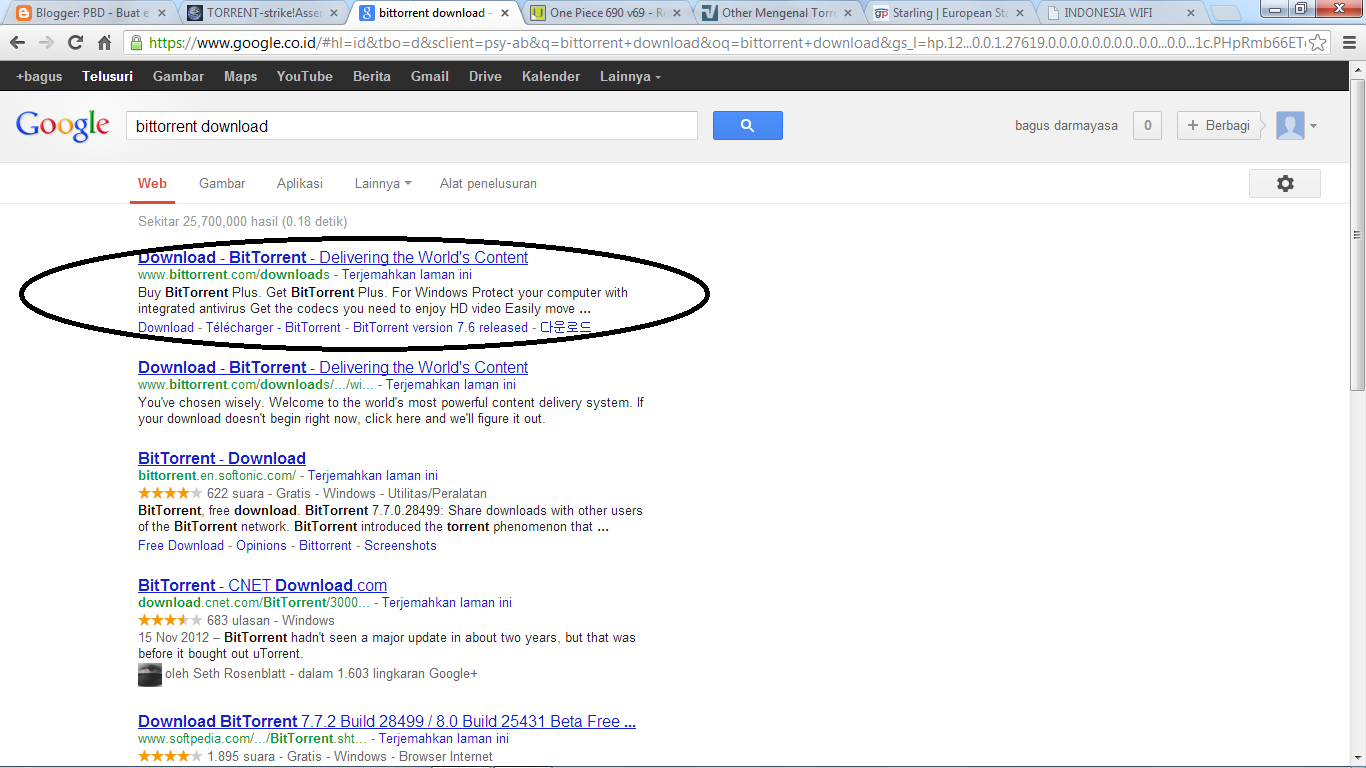Open the browser home page icon
The height and width of the screenshot is (768, 1366).
point(104,43)
